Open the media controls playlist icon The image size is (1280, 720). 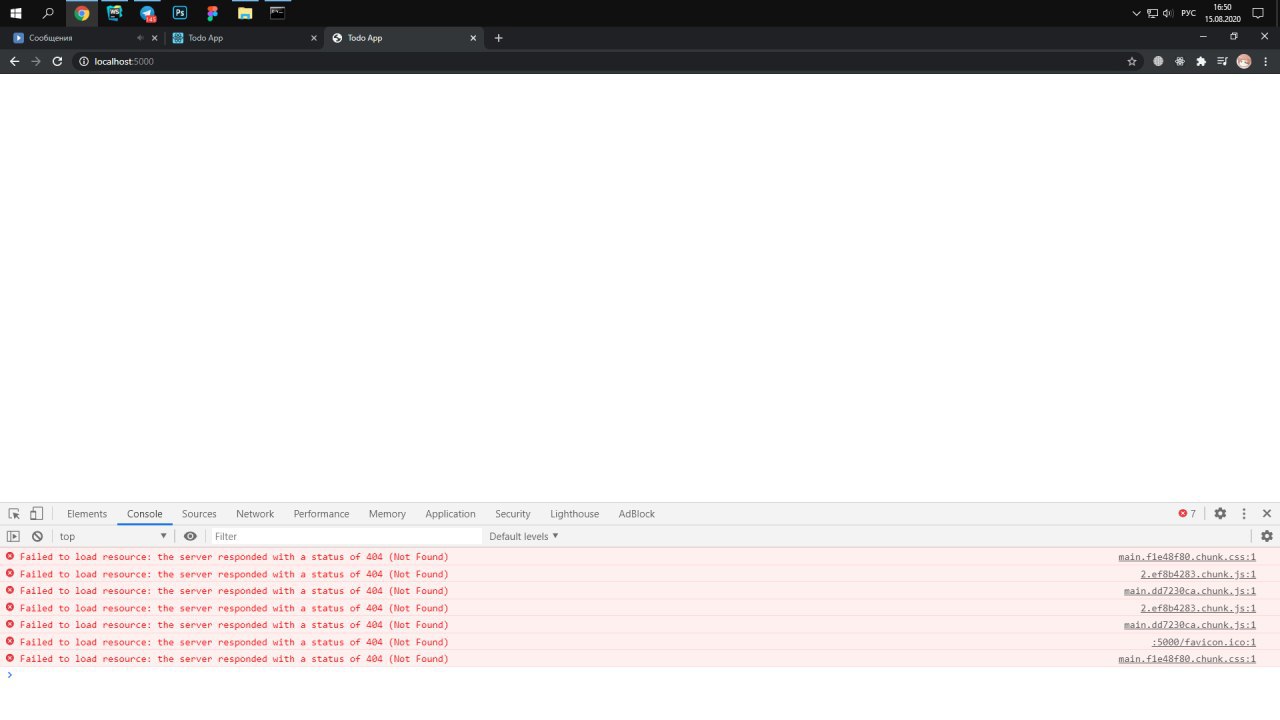tap(1222, 61)
